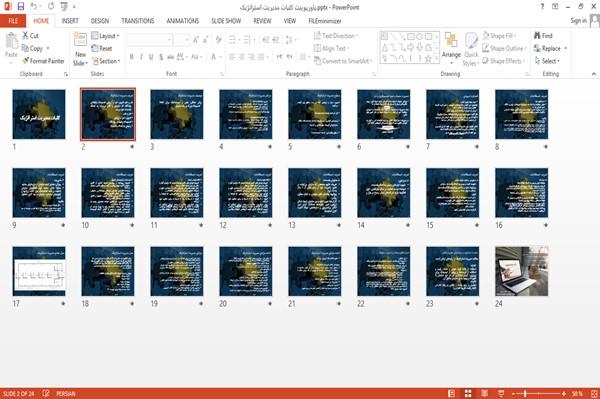Viewport: 600px width, 399px height.
Task: Expand the Section dropdown
Action: point(106,61)
